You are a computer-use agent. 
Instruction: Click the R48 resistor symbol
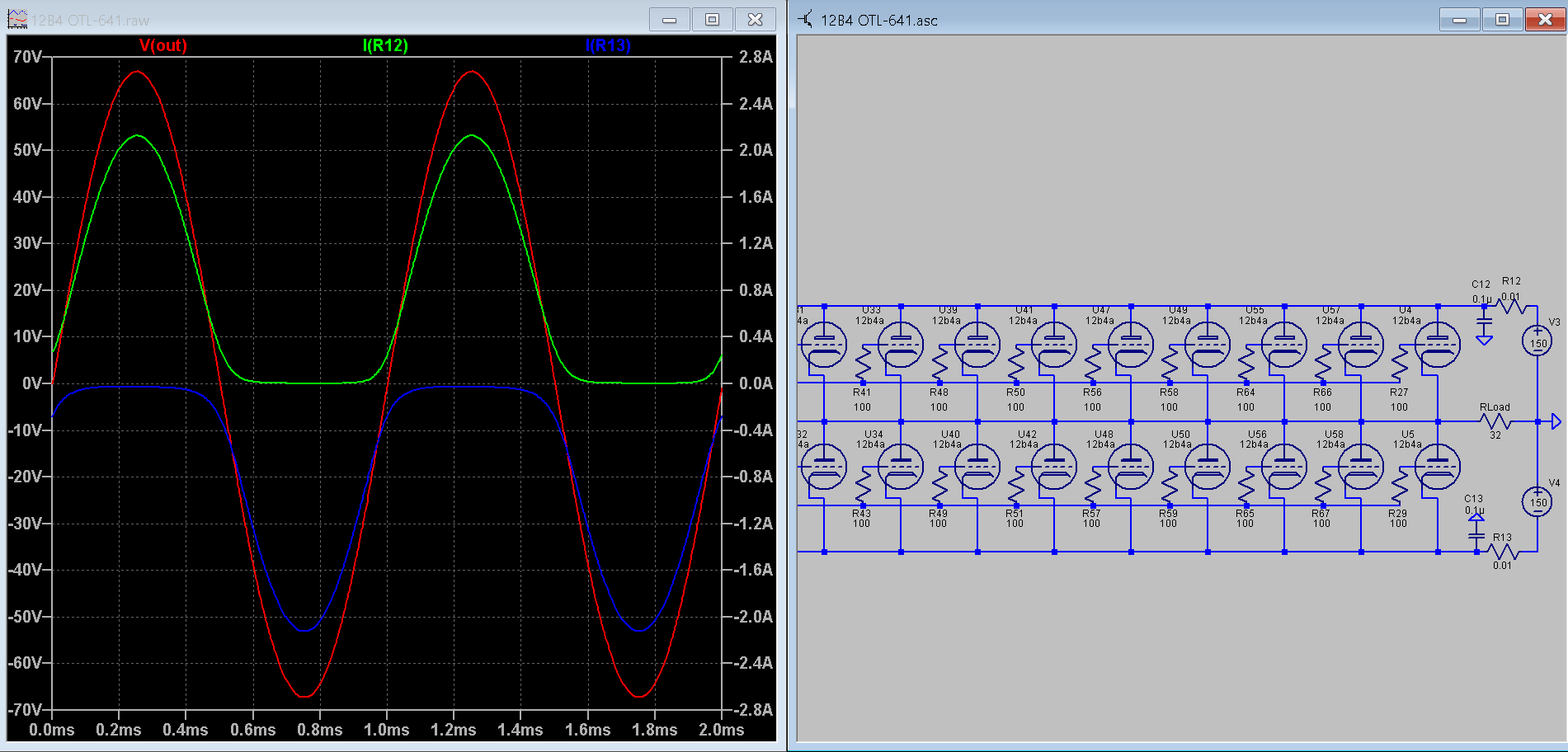pos(939,364)
